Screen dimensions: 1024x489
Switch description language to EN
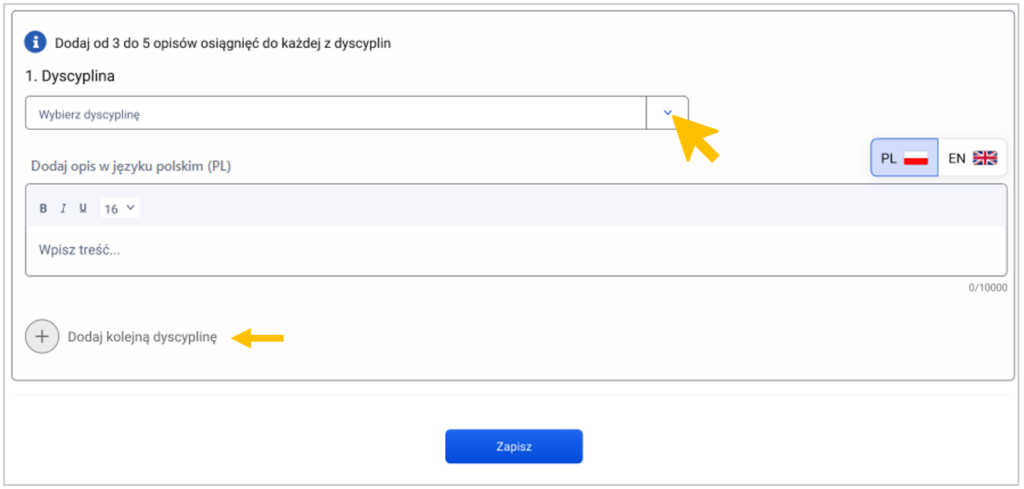click(x=972, y=158)
